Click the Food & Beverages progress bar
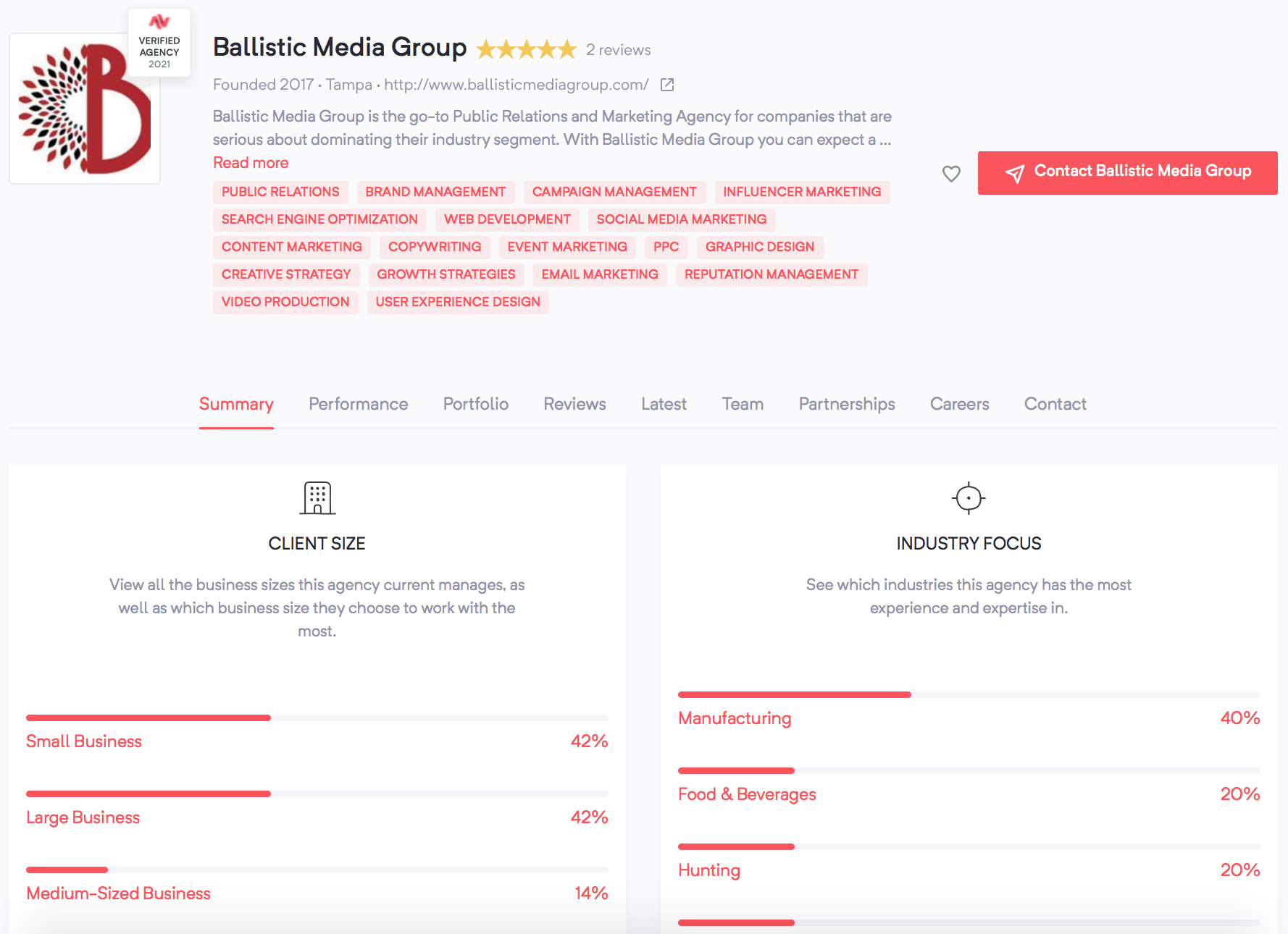The image size is (1288, 934). (969, 771)
